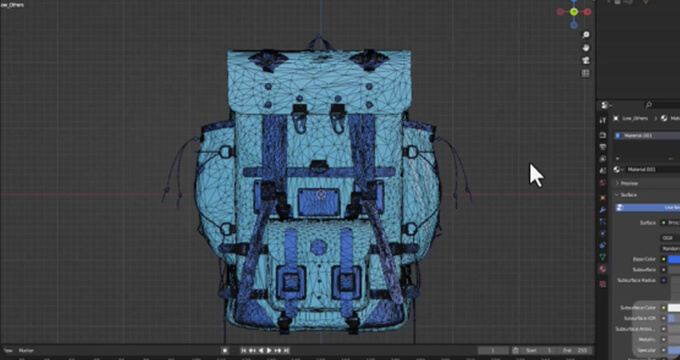Open the GGX distribution dropdown
The image size is (680, 360).
(670, 238)
